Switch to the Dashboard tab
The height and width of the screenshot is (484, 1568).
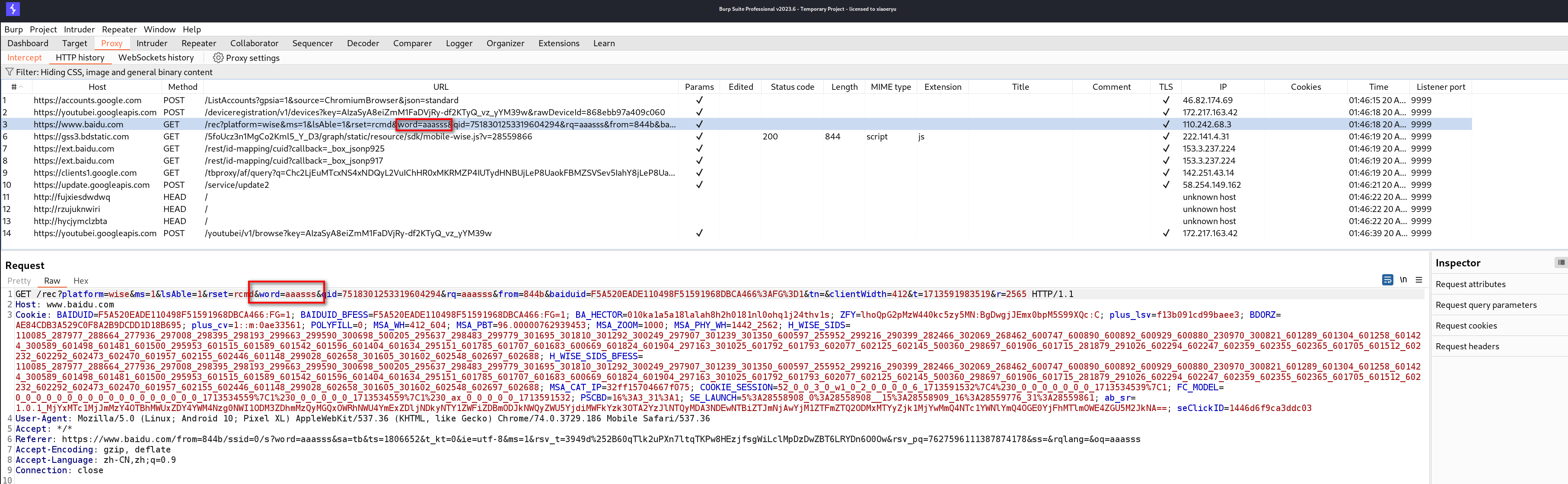28,43
